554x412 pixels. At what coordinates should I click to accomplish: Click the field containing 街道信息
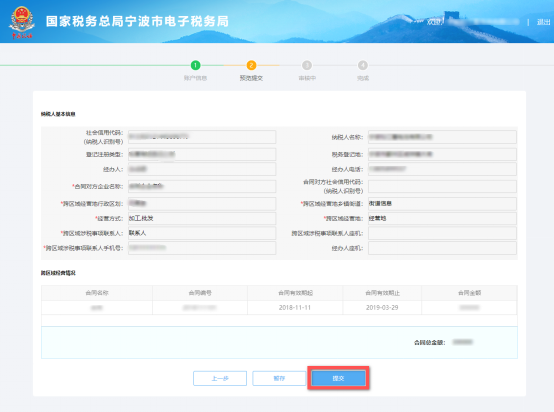coord(442,204)
